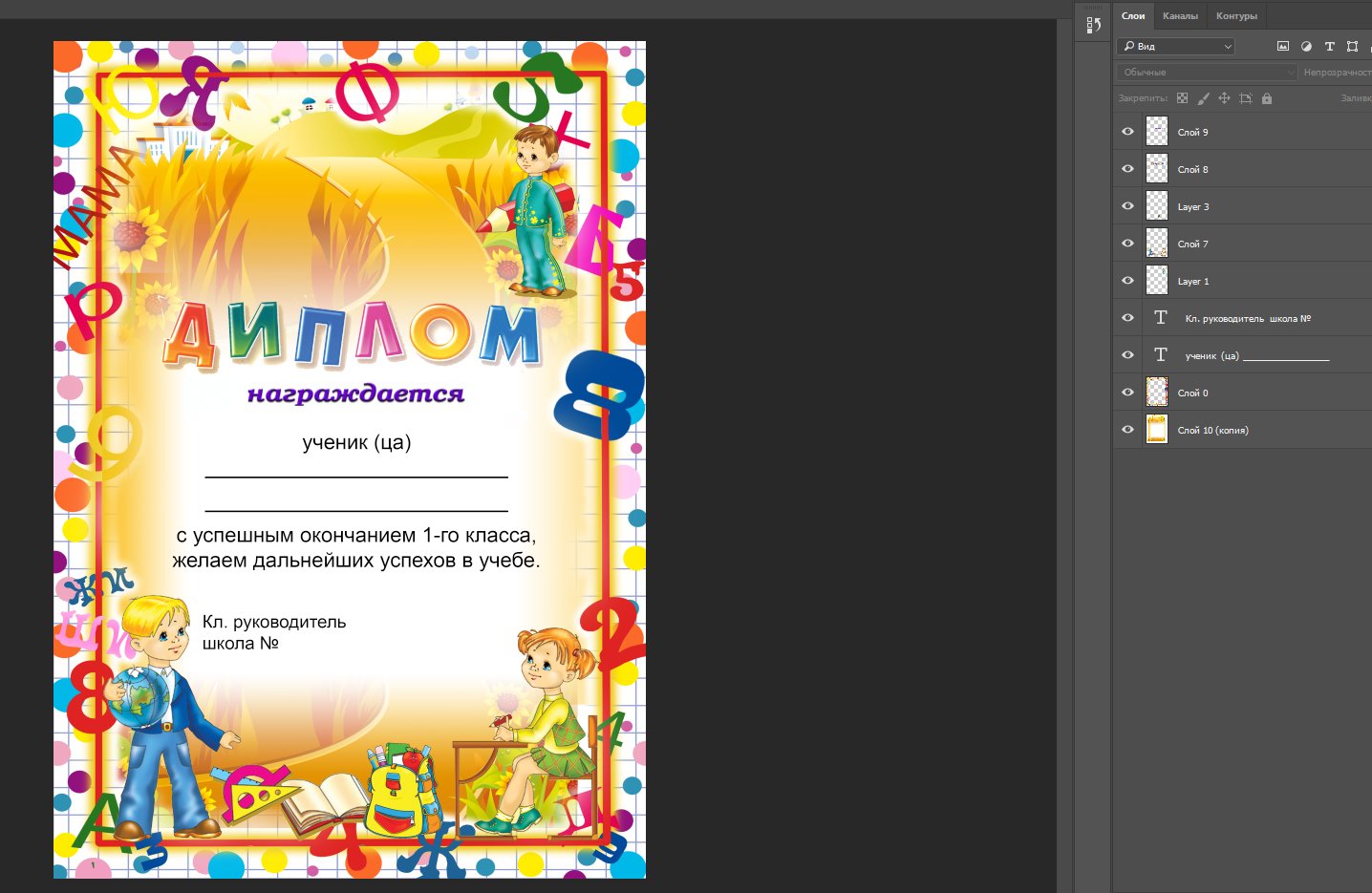1372x893 pixels.
Task: Select layer name 'Кл. руководитель школа №'
Action: click(x=1248, y=319)
